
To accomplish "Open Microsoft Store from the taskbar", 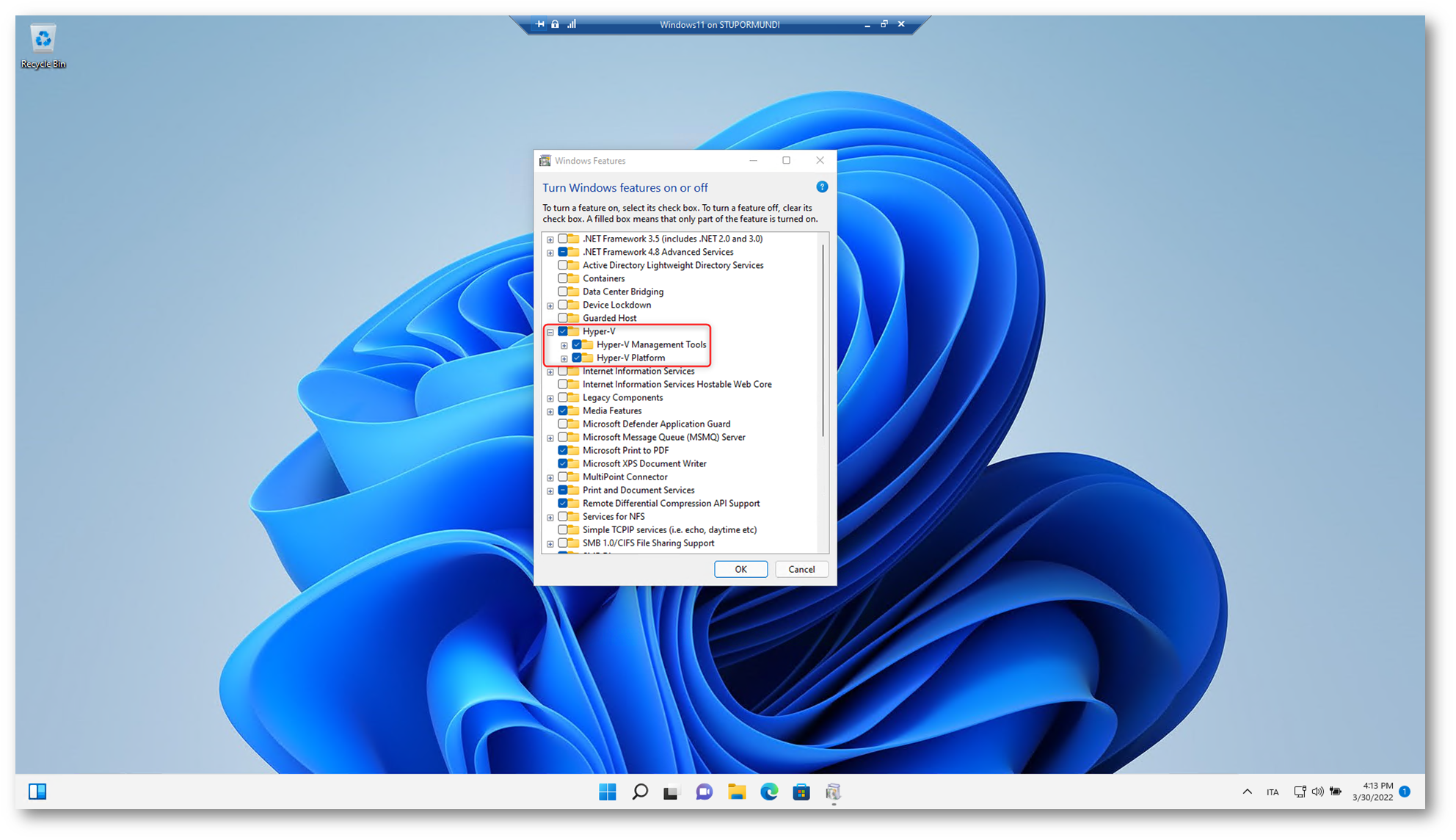I will (x=801, y=792).
